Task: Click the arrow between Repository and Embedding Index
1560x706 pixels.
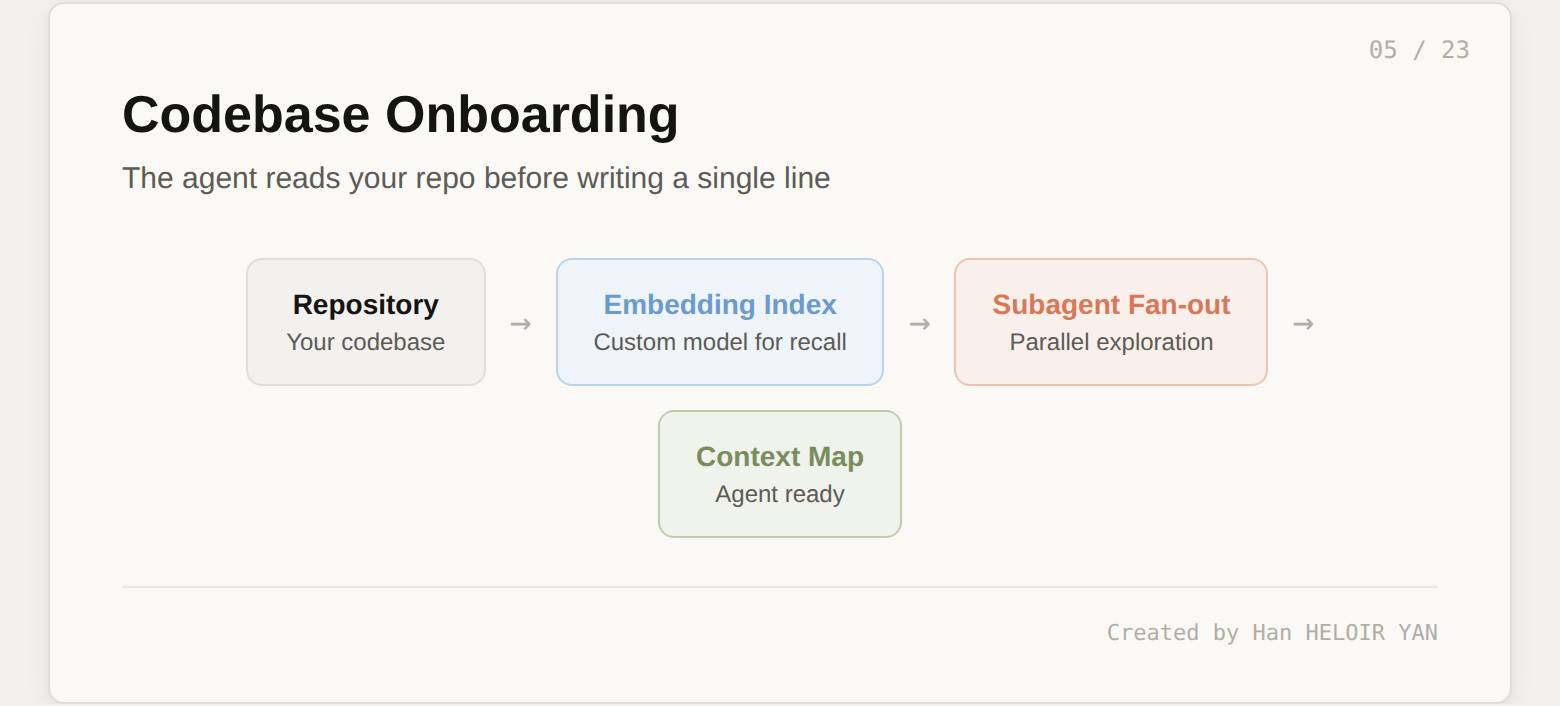Action: pos(520,324)
